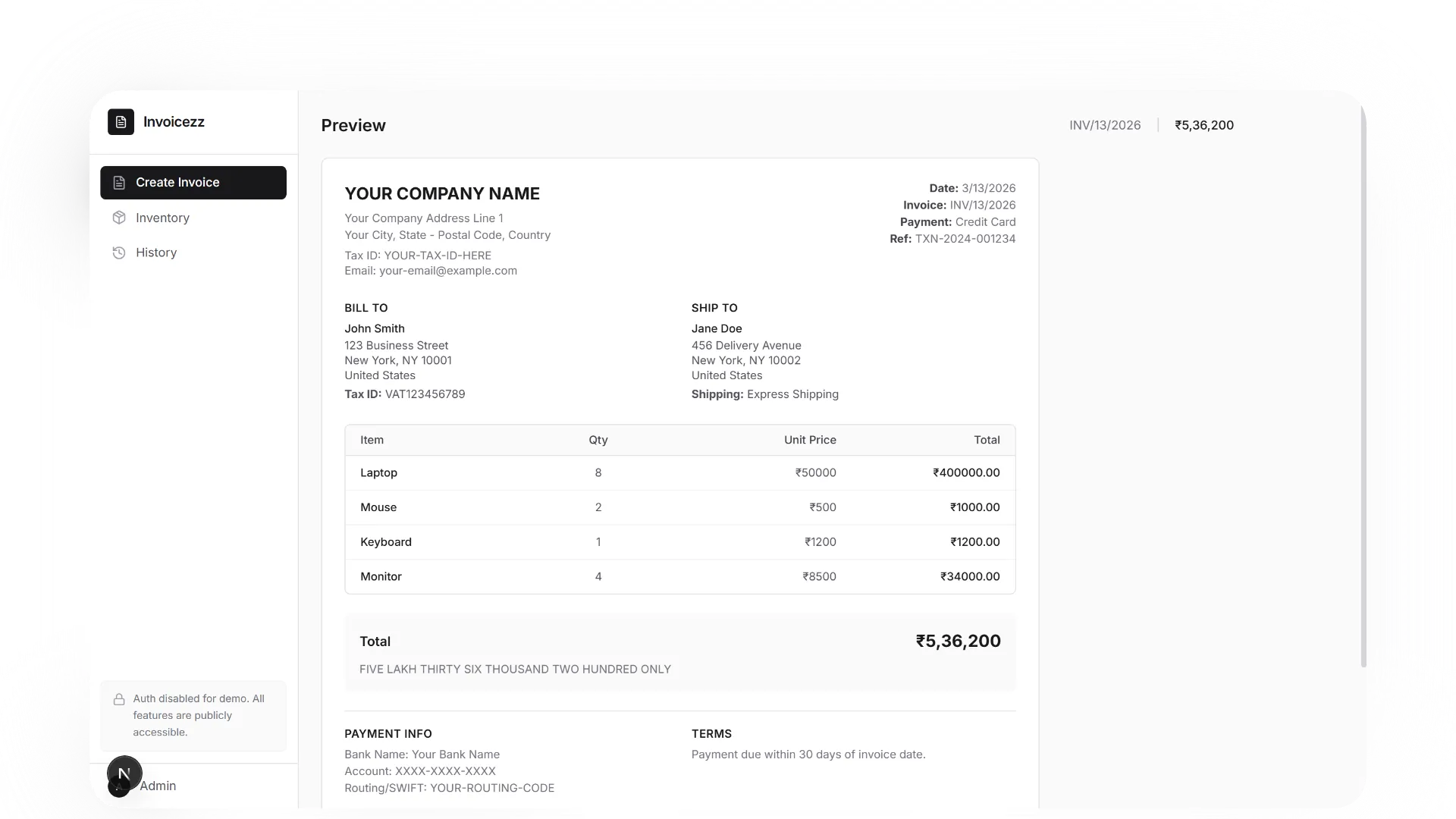
Task: Select the Laptop row in the item table
Action: coord(680,472)
